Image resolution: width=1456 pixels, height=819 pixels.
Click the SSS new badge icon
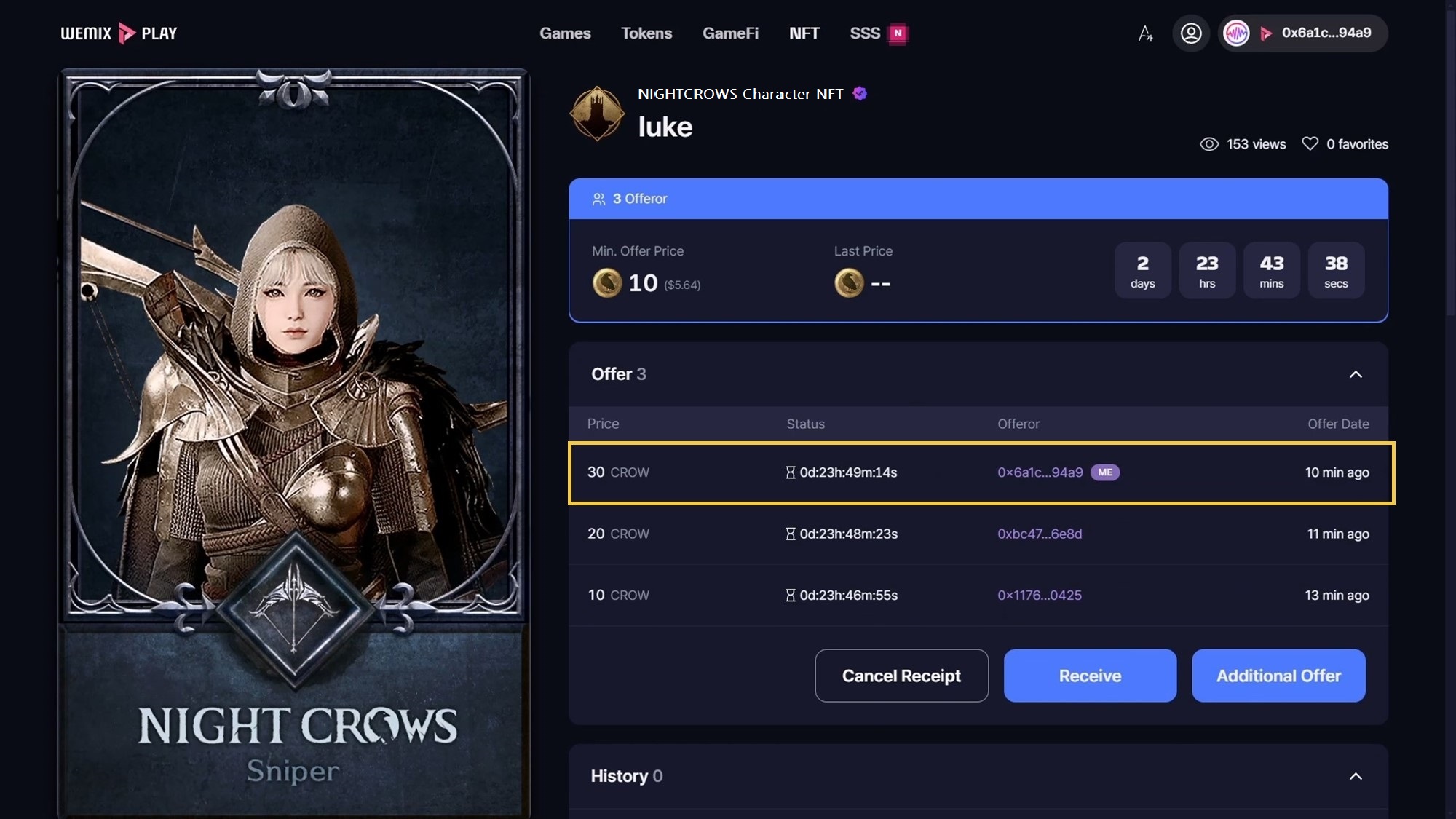click(898, 33)
